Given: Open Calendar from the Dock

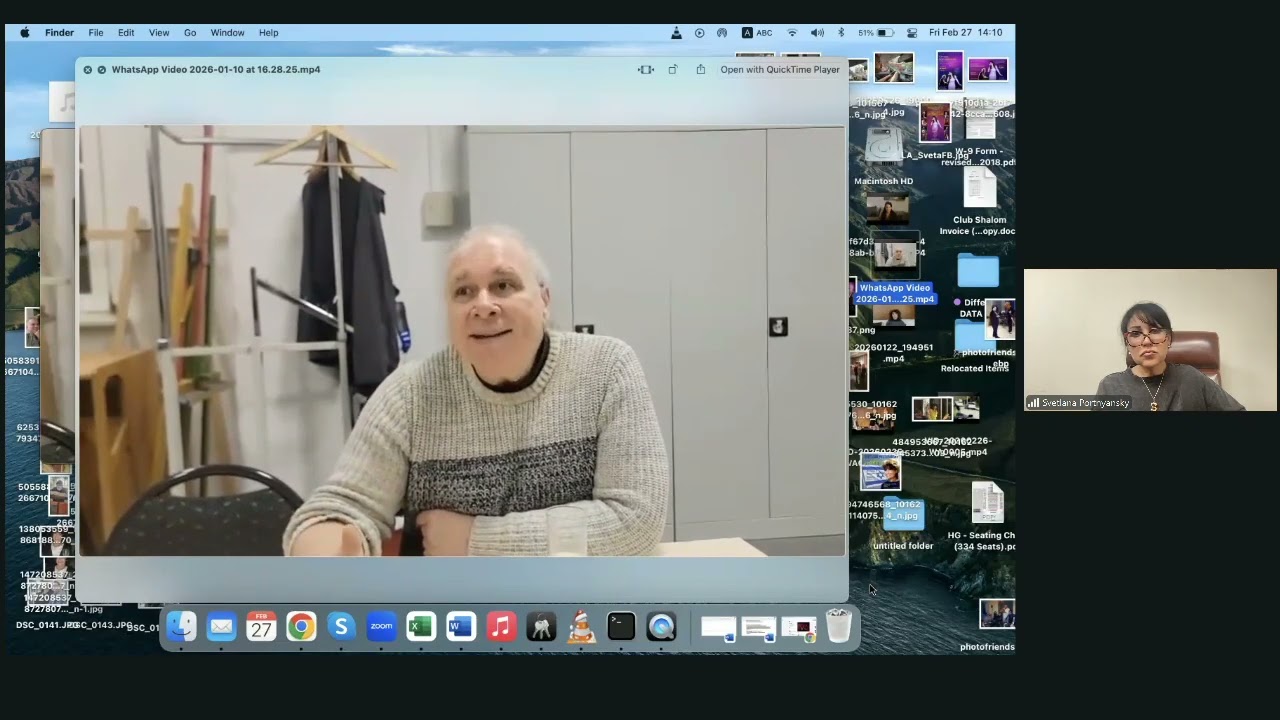Looking at the screenshot, I should 261,627.
